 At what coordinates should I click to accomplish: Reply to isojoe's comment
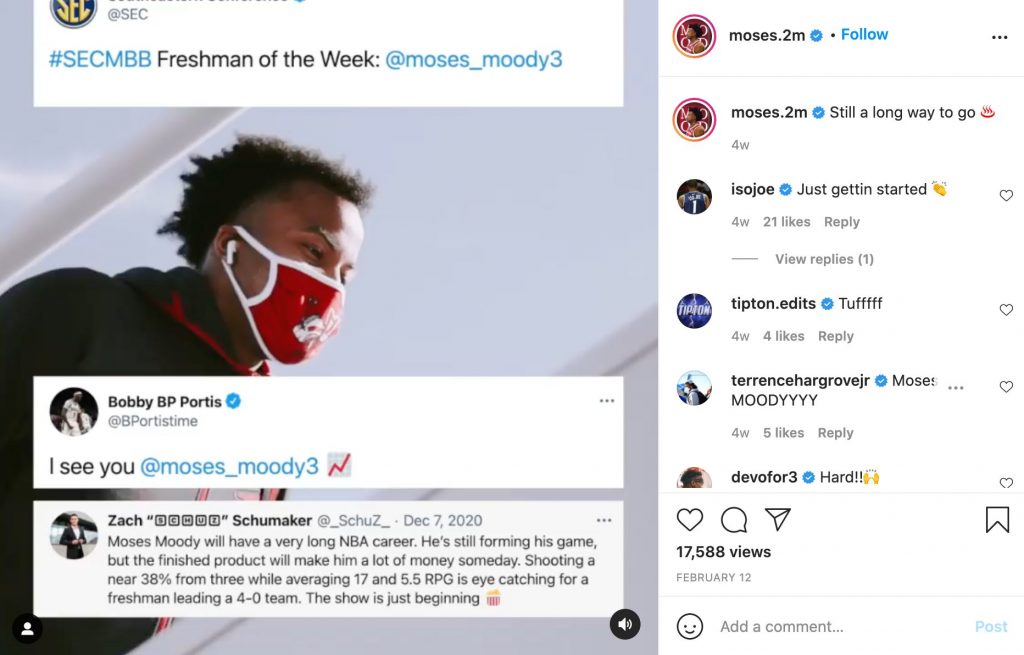(841, 222)
